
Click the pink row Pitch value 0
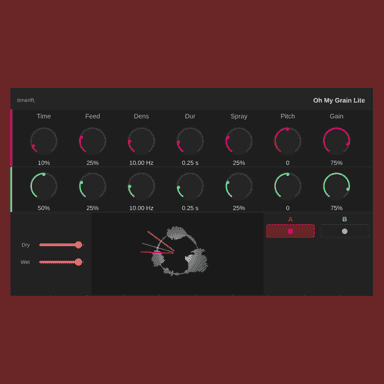pos(287,163)
